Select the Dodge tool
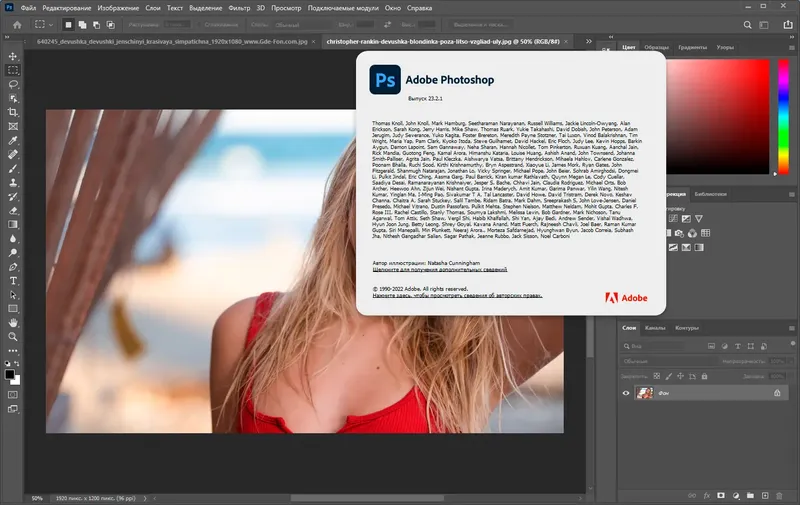Viewport: 800px width, 505px height. pyautogui.click(x=13, y=253)
